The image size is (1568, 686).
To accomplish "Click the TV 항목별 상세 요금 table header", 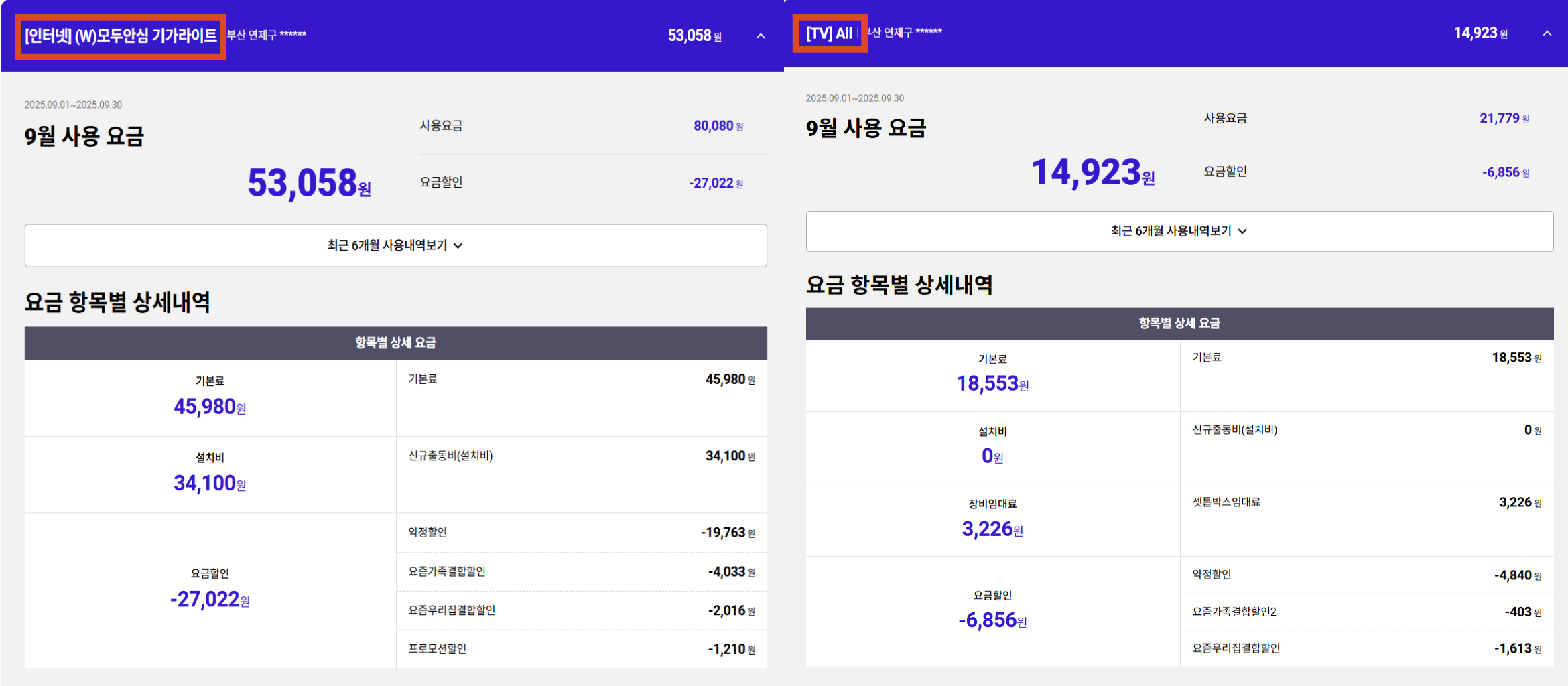I will pos(1179,323).
